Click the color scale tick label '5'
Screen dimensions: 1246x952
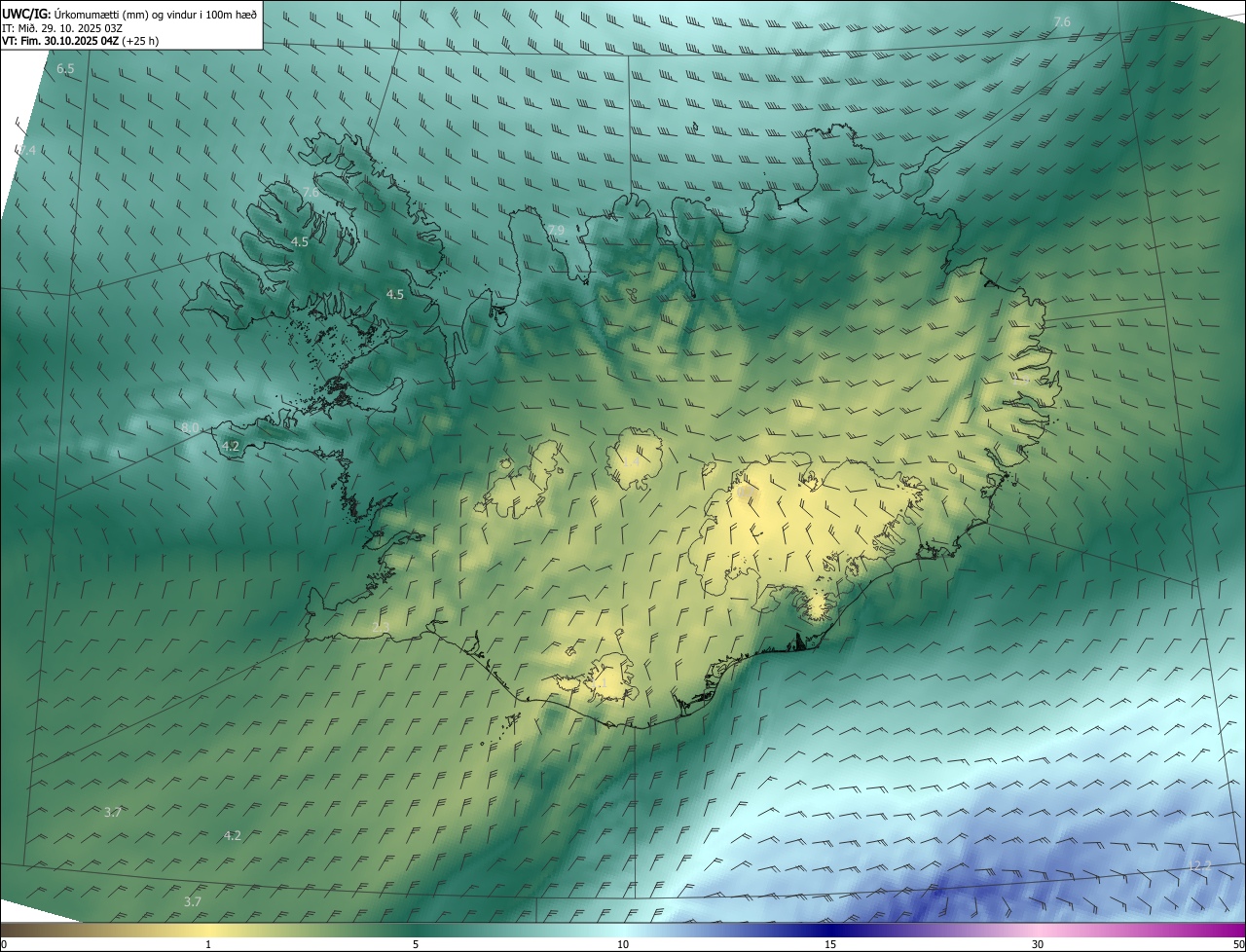coord(416,944)
